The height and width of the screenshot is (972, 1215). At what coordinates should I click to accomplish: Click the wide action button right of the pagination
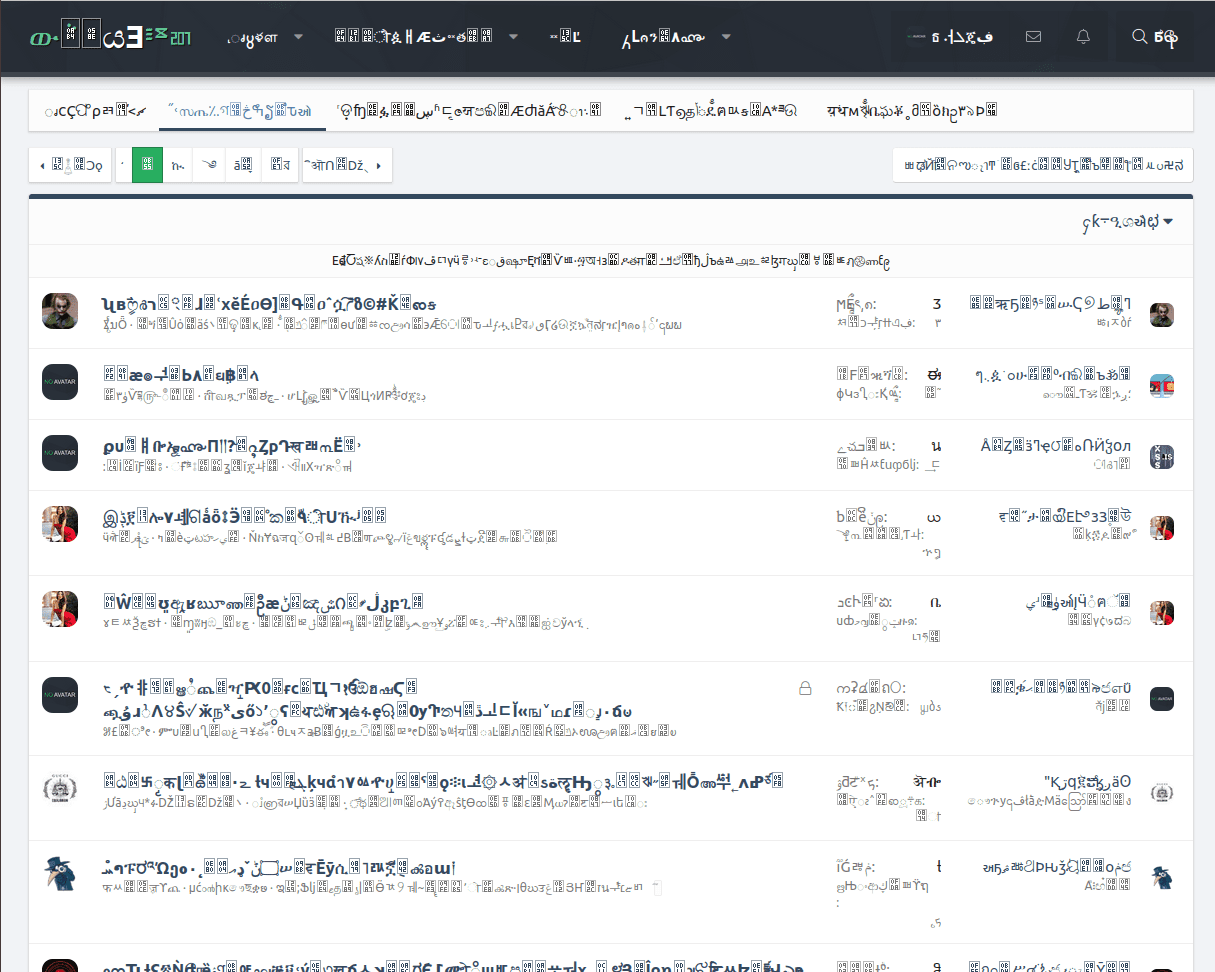(x=1042, y=165)
